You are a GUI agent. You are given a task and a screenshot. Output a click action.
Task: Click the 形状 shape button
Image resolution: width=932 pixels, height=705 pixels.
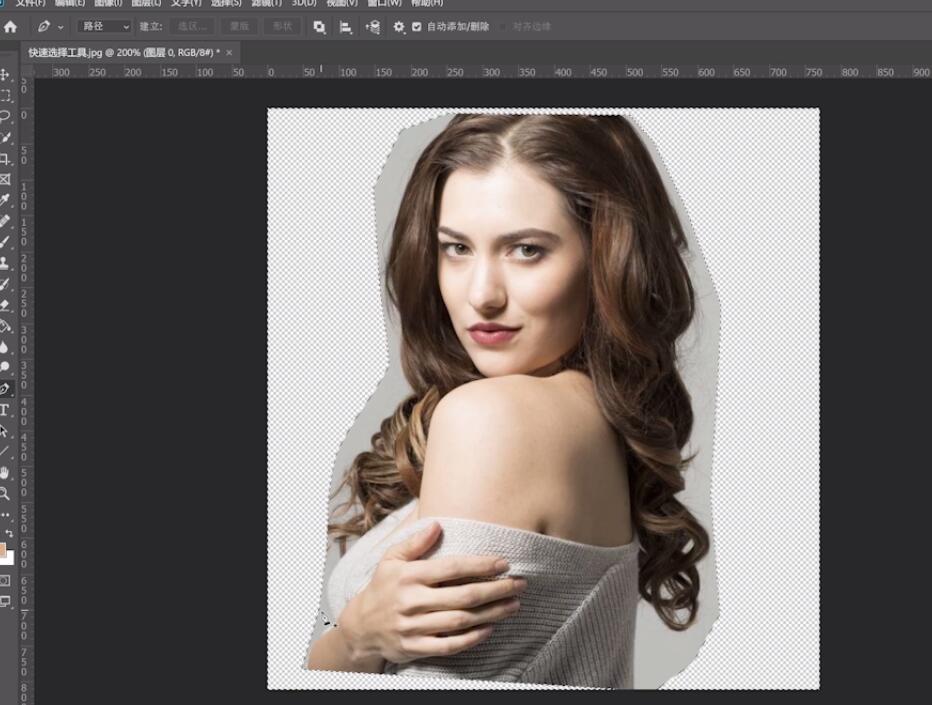tap(282, 27)
